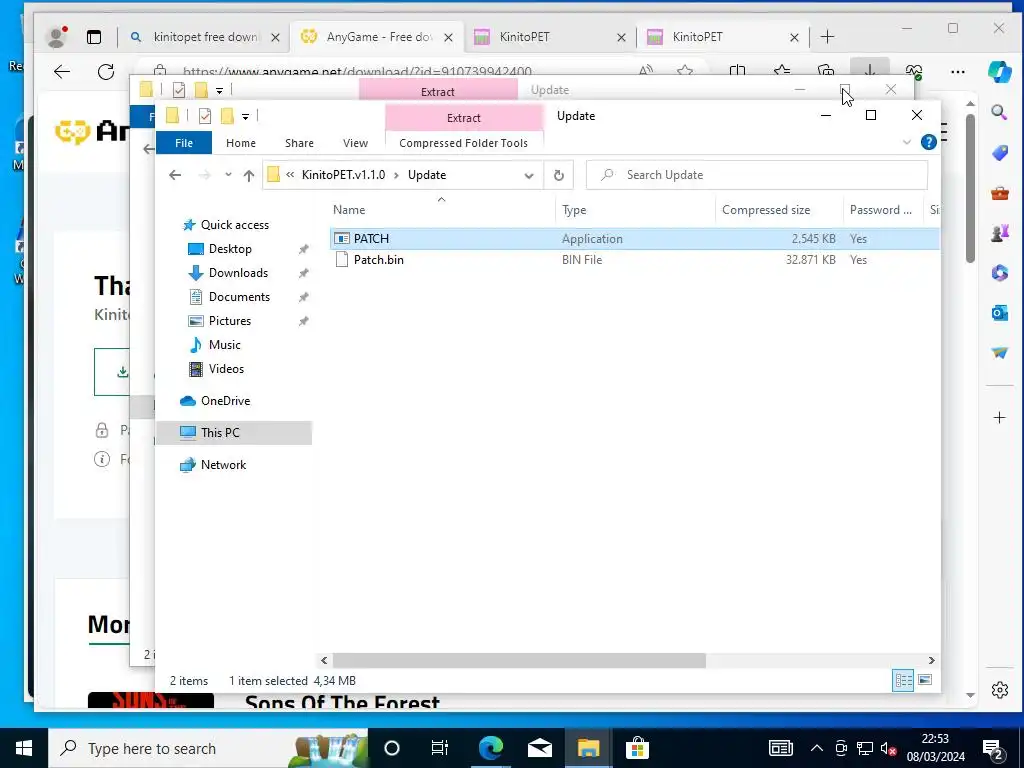
Task: Switch to the Home ribbon tab
Action: (240, 143)
